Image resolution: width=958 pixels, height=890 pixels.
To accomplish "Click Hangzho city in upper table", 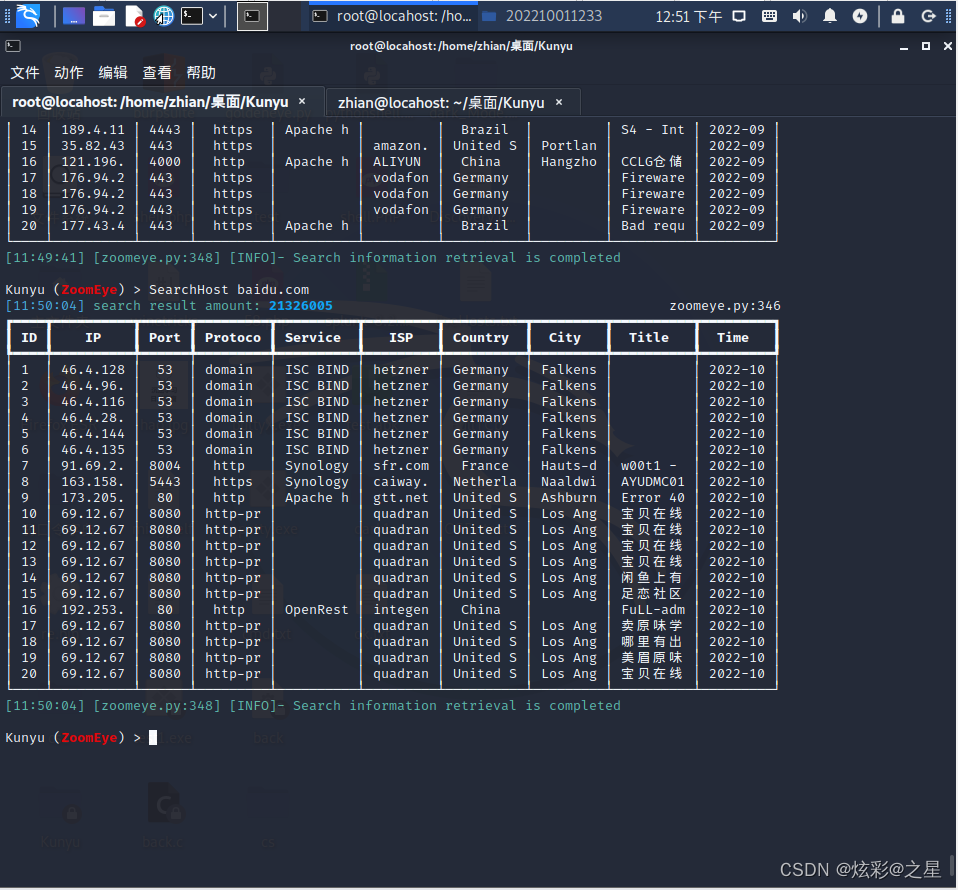I will click(569, 161).
